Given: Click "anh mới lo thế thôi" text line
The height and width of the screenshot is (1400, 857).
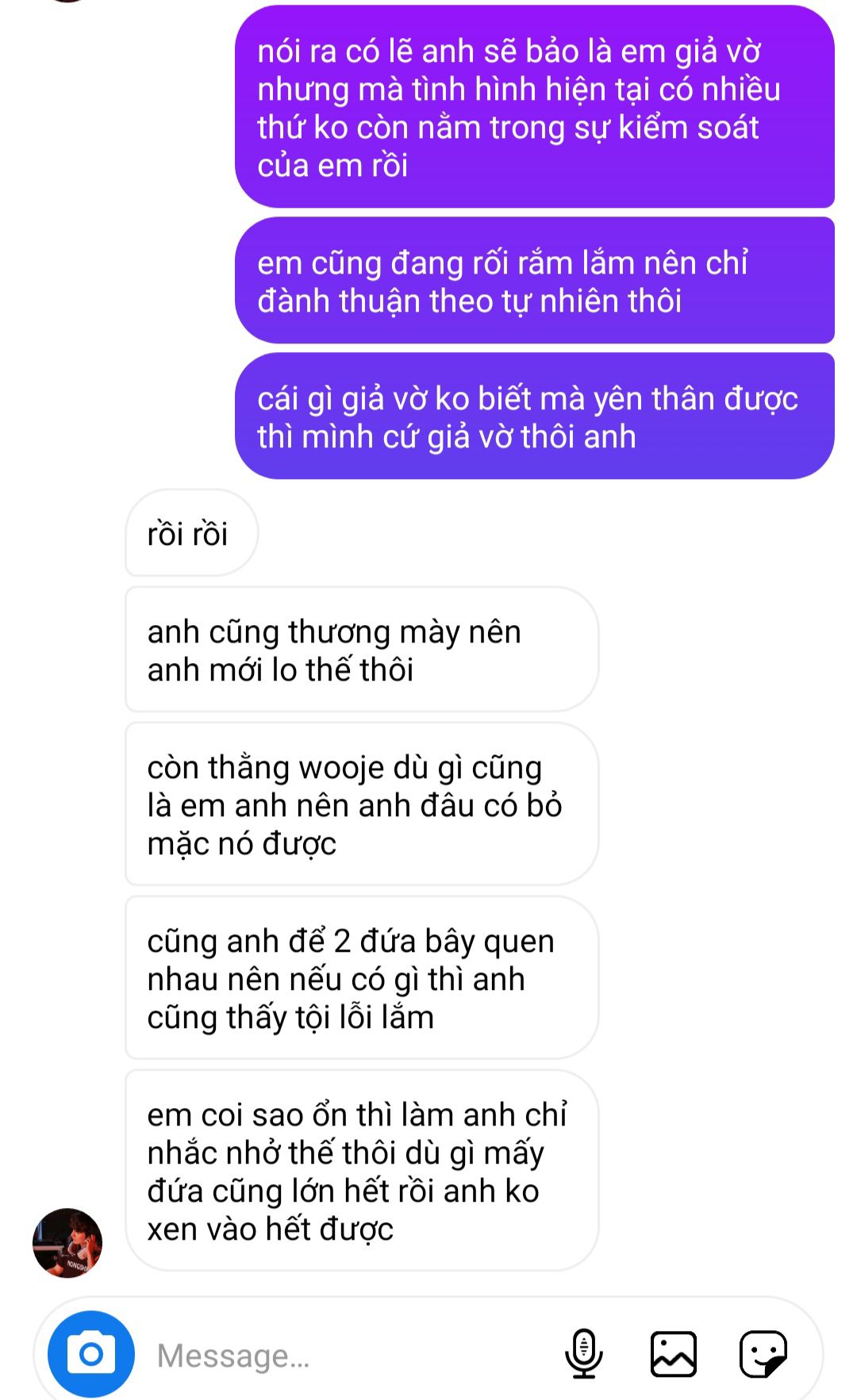Looking at the screenshot, I should (x=280, y=670).
